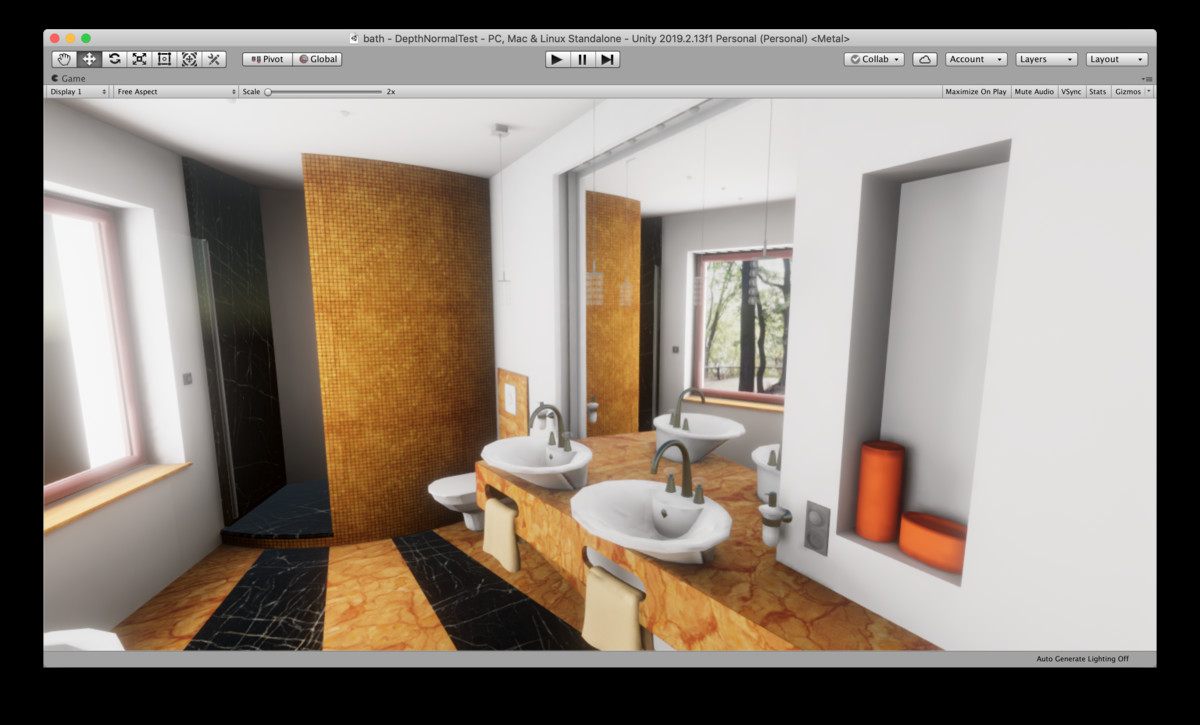Select the Scale tool

[139, 59]
